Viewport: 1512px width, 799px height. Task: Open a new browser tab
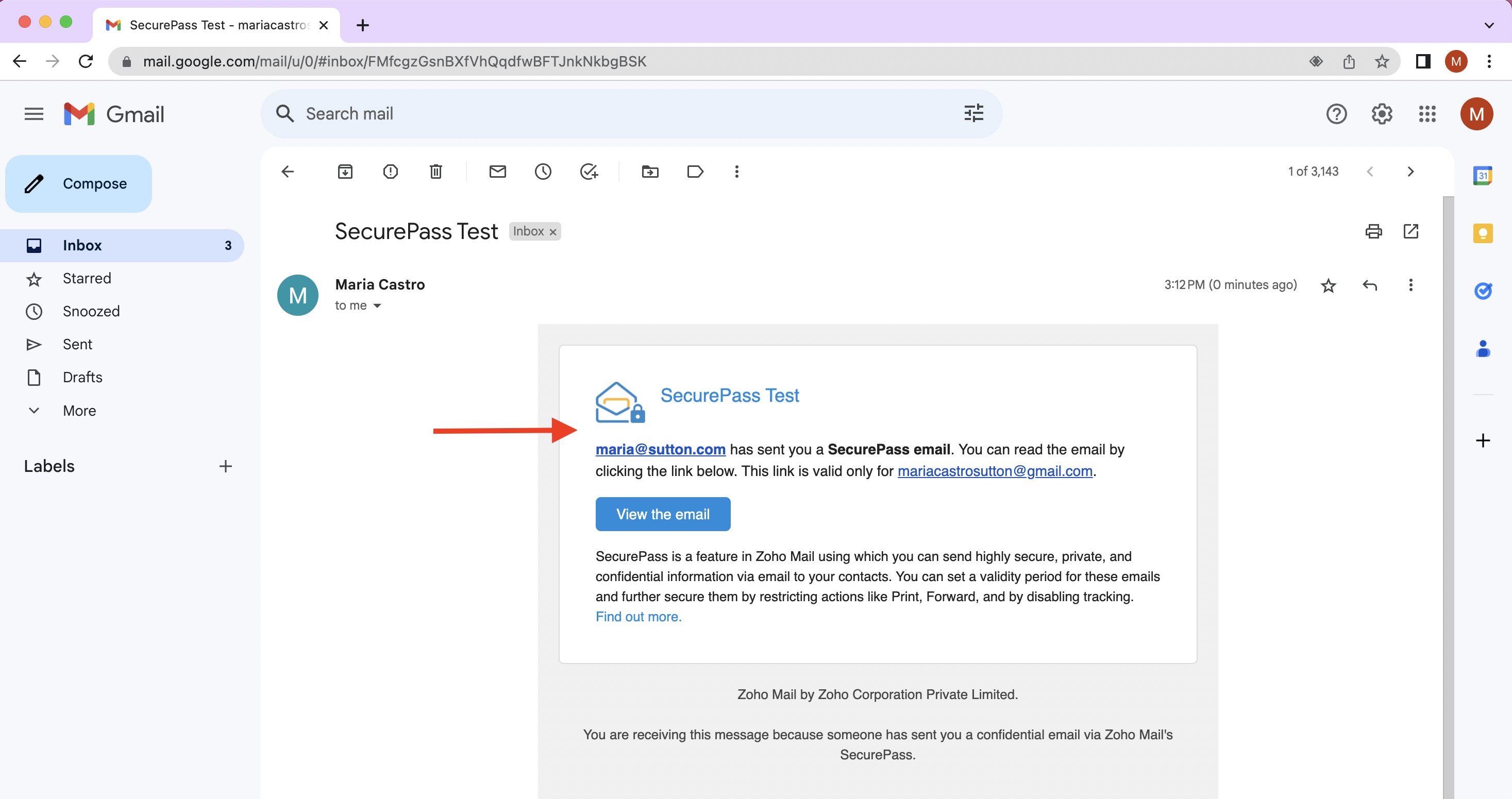tap(363, 25)
